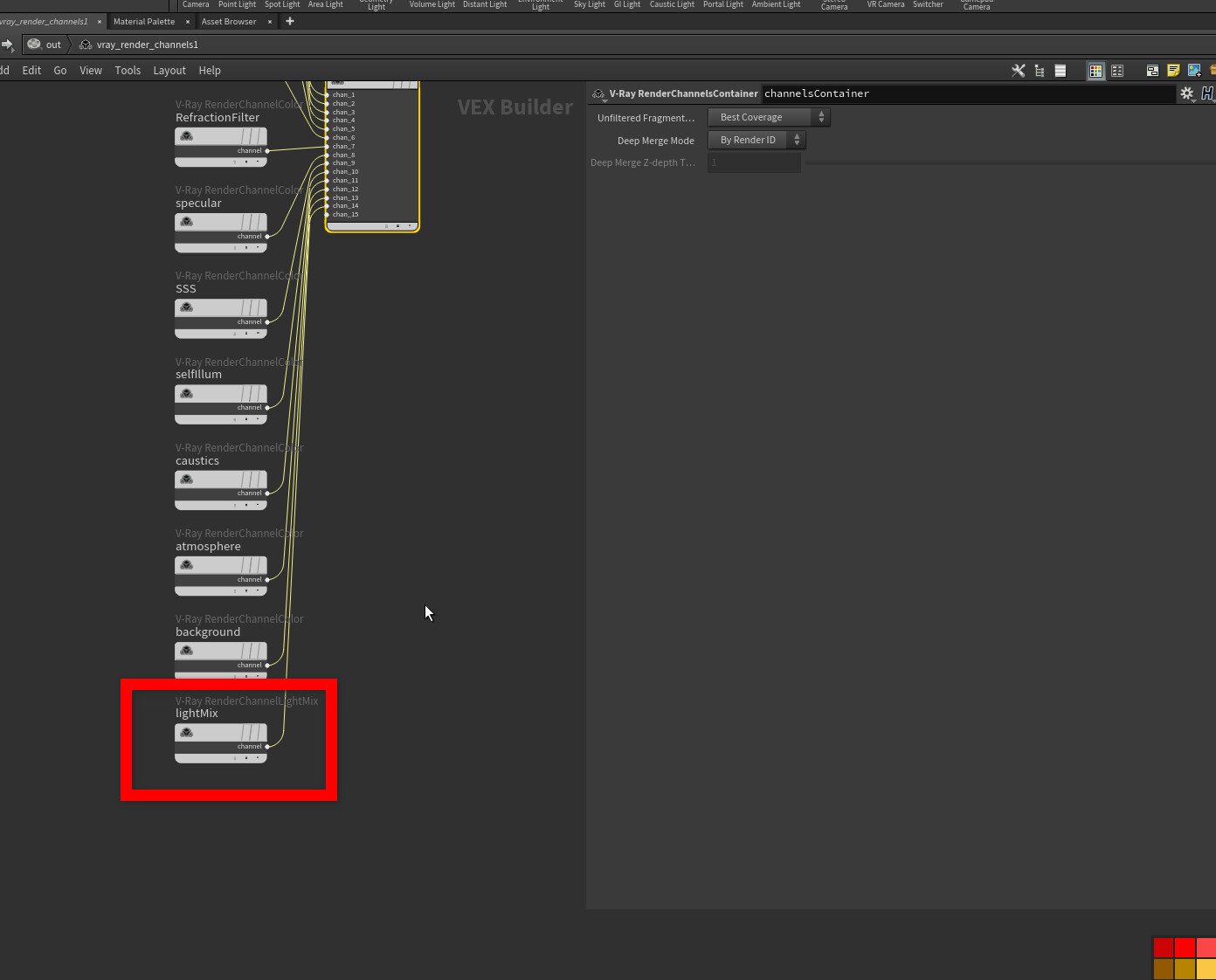The image size is (1216, 980).
Task: Toggle flags stripes on caustics node
Action: 252,479
